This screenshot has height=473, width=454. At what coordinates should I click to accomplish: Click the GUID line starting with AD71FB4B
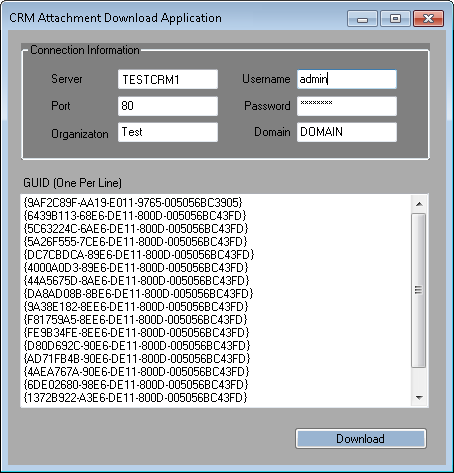(137, 359)
